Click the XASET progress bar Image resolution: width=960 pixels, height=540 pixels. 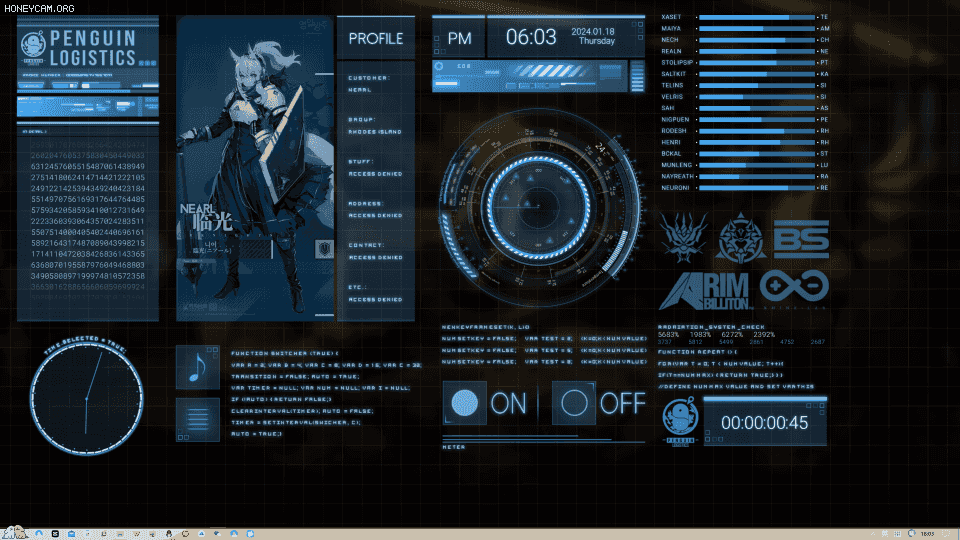[756, 17]
